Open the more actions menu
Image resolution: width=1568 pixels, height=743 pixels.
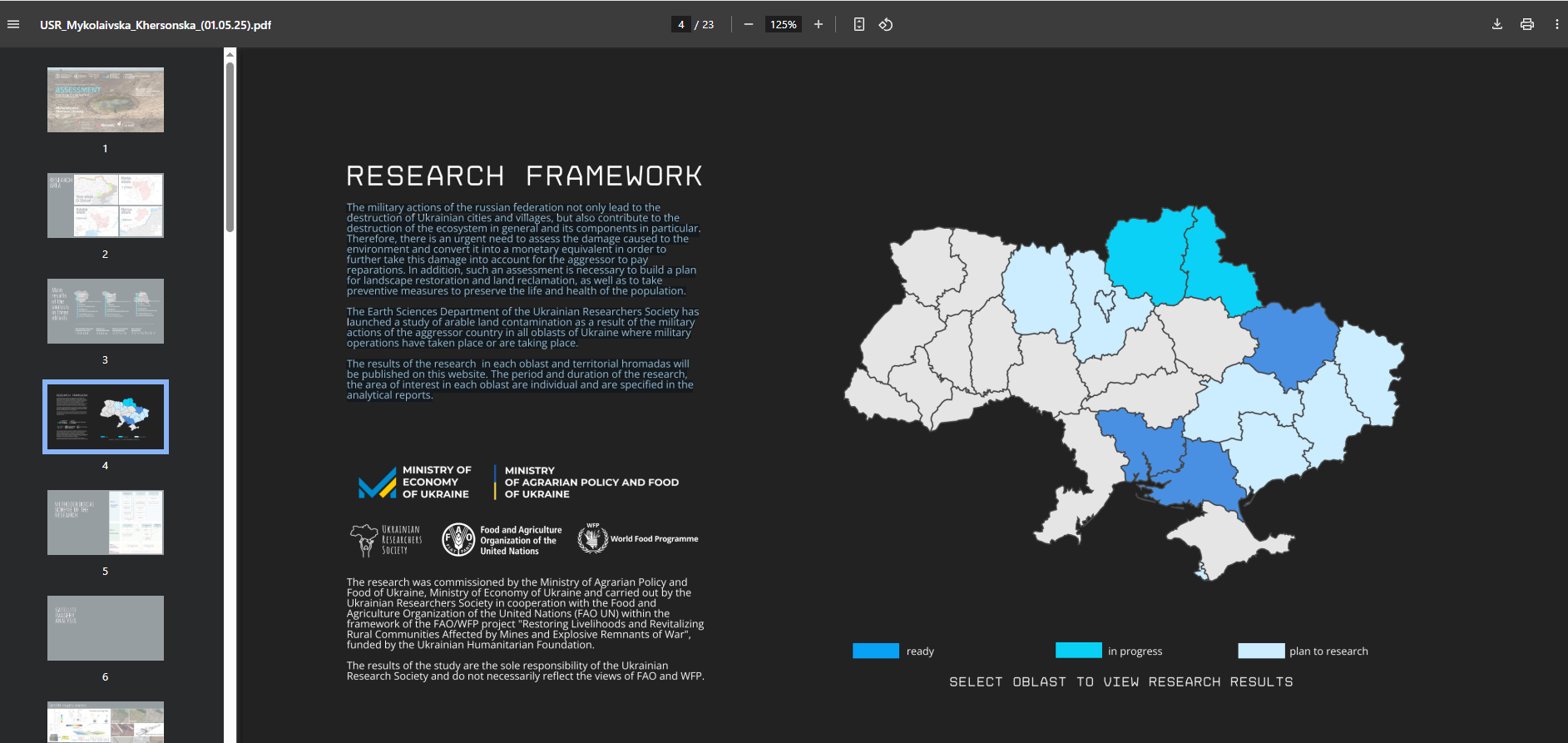coord(1557,24)
